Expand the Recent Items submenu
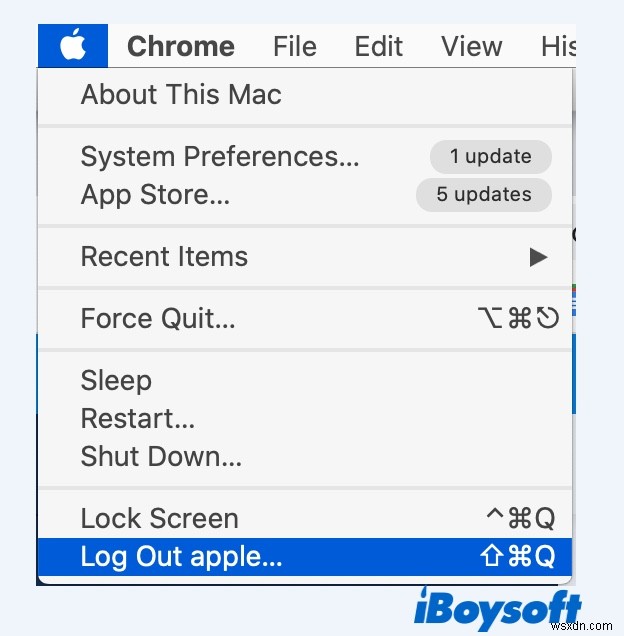Screen dimensions: 624x636 click(x=164, y=257)
